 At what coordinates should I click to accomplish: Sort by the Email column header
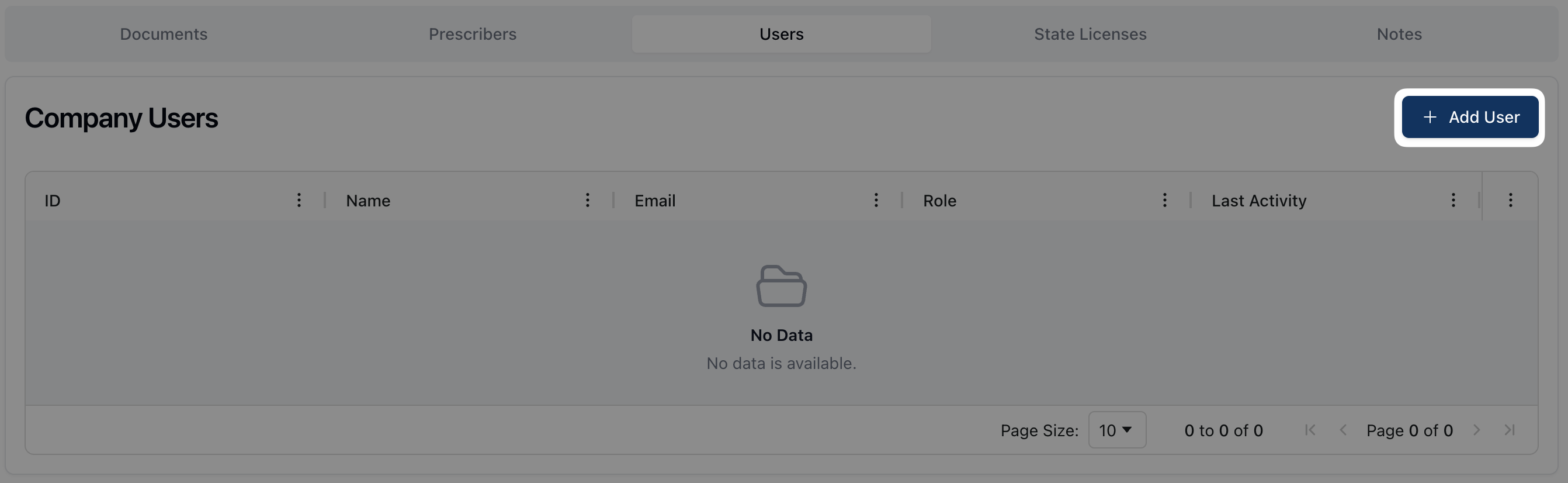tap(655, 201)
